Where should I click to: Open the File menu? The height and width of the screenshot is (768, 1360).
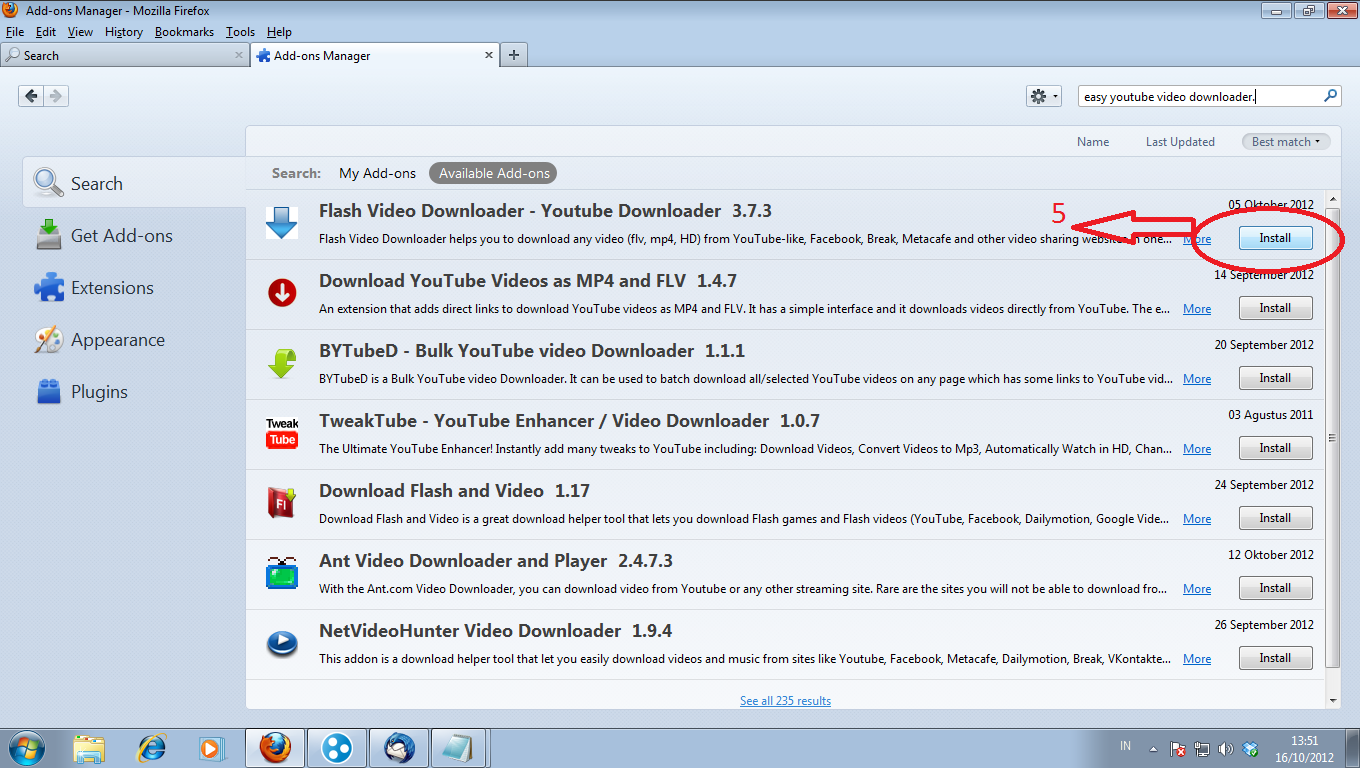[15, 32]
